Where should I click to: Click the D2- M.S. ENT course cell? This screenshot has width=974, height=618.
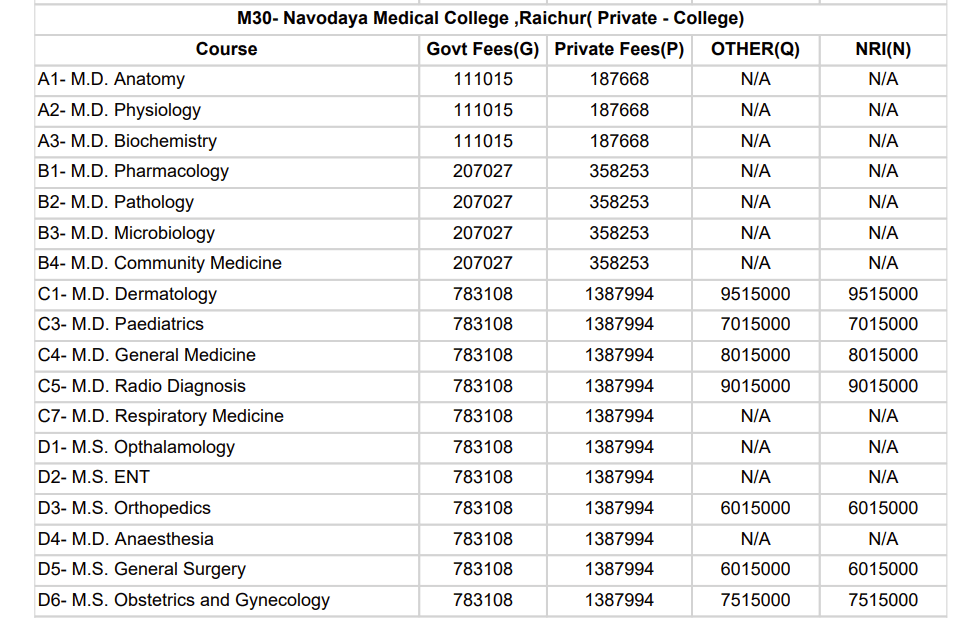(94, 477)
